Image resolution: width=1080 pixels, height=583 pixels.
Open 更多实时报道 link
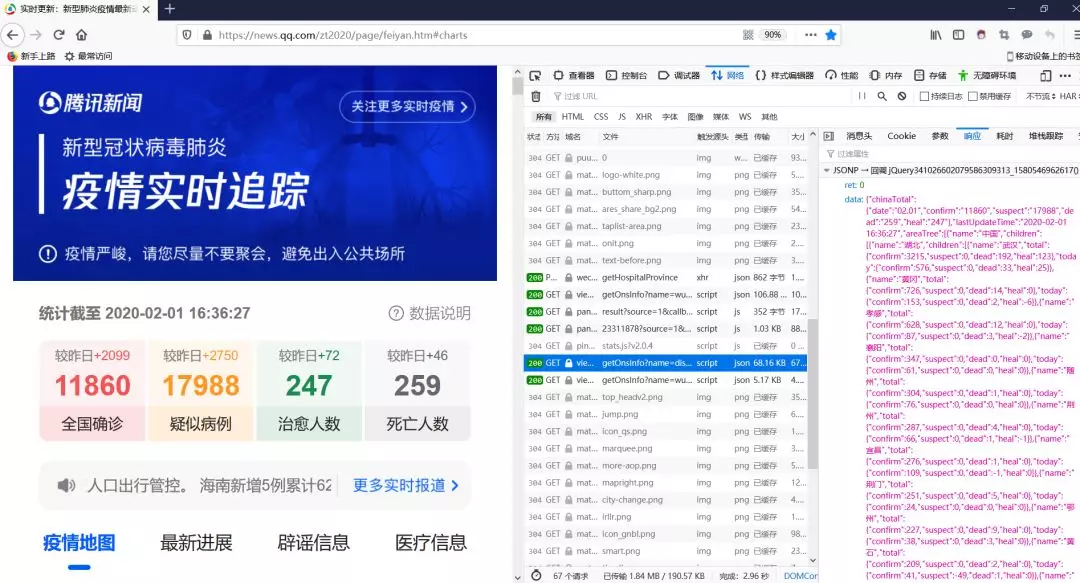(x=406, y=485)
